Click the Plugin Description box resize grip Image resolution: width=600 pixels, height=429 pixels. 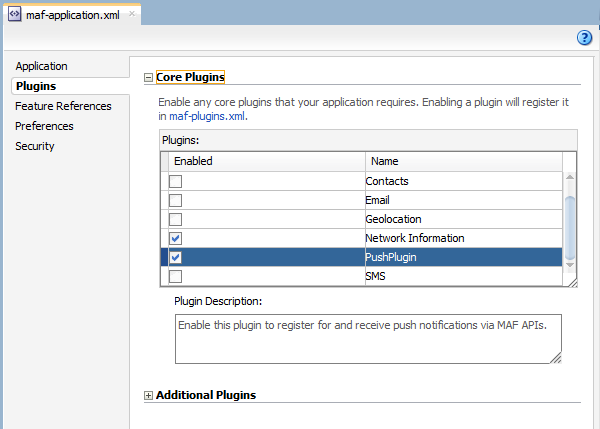[556, 358]
